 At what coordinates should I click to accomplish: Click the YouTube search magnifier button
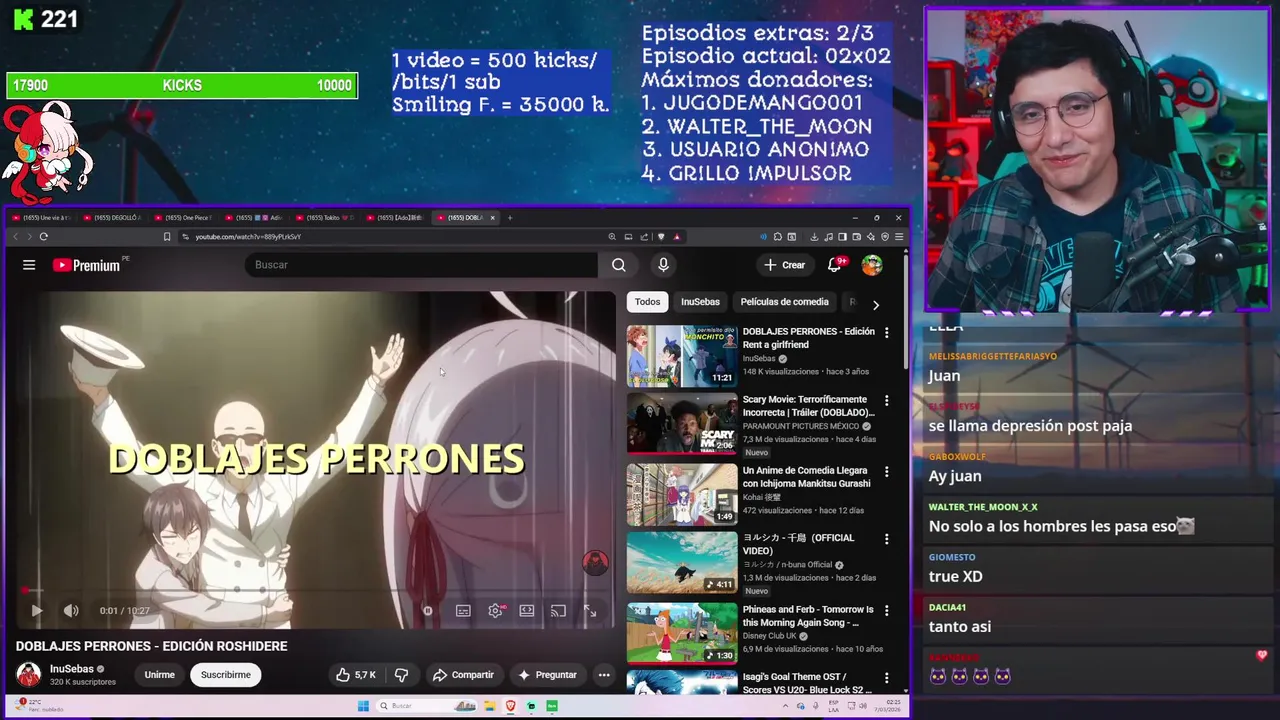(619, 265)
